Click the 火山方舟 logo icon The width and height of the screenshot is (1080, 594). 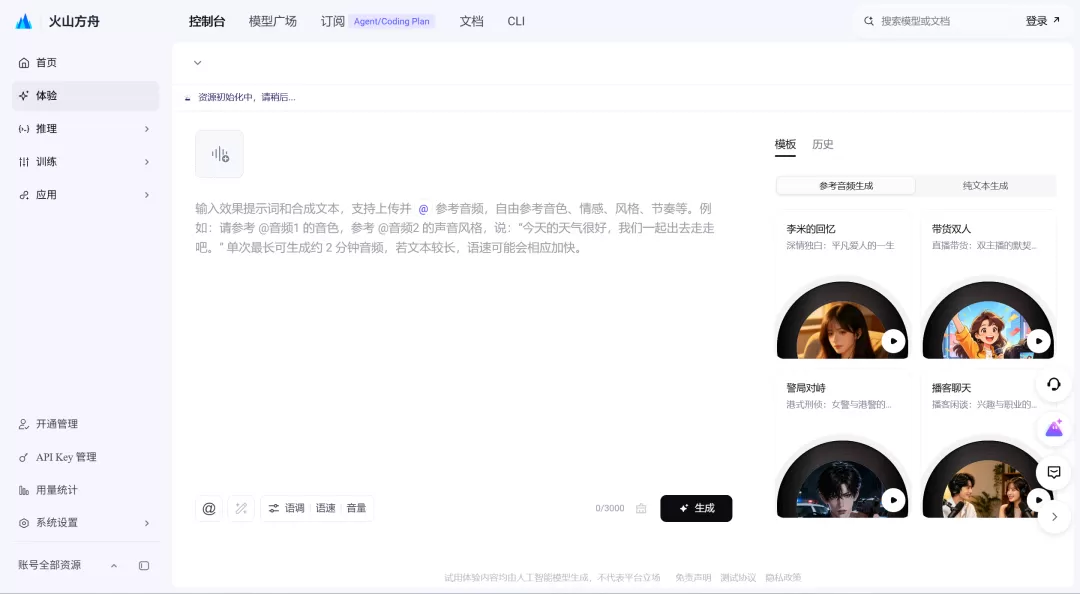point(24,21)
